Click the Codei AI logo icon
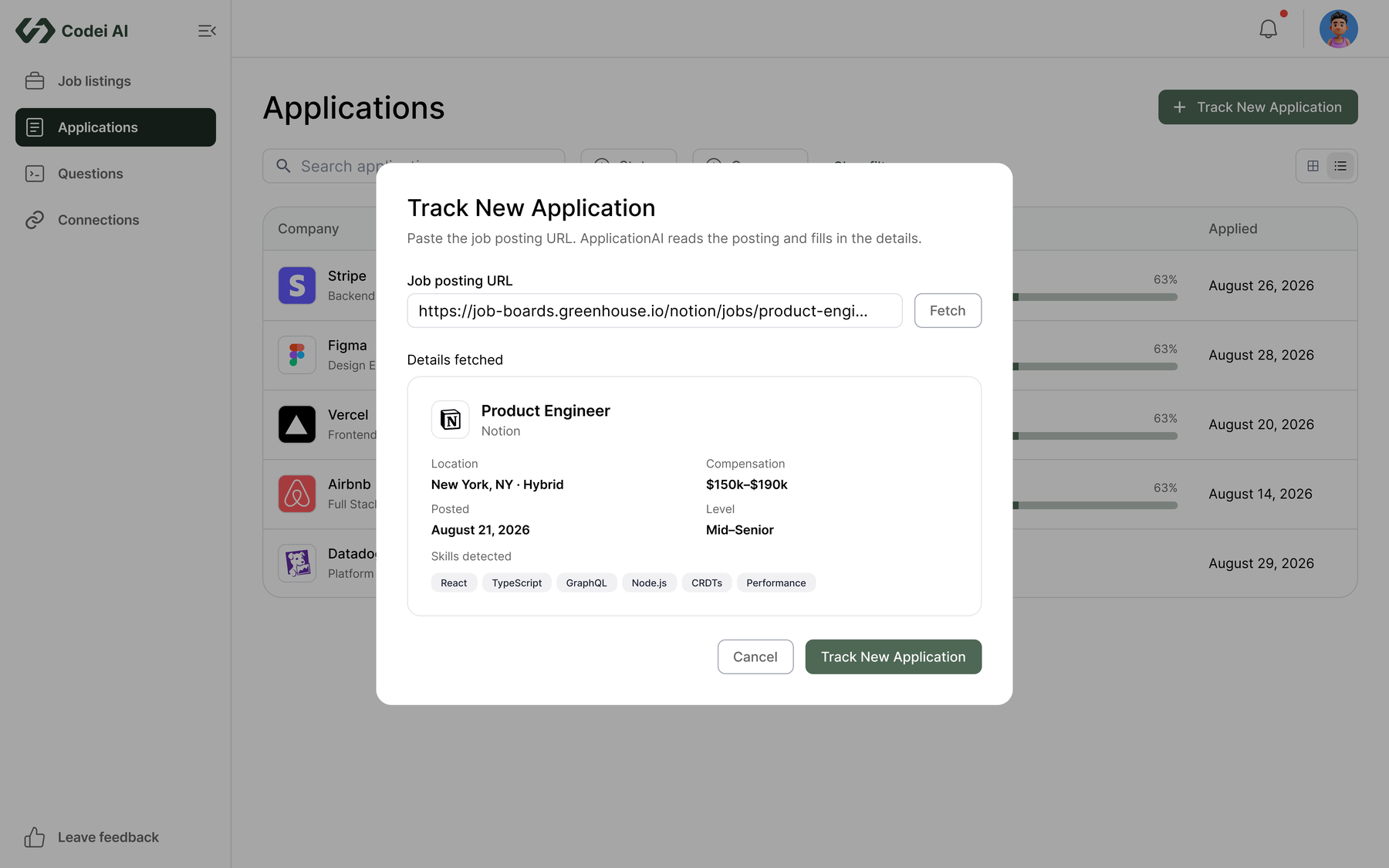 [x=35, y=31]
